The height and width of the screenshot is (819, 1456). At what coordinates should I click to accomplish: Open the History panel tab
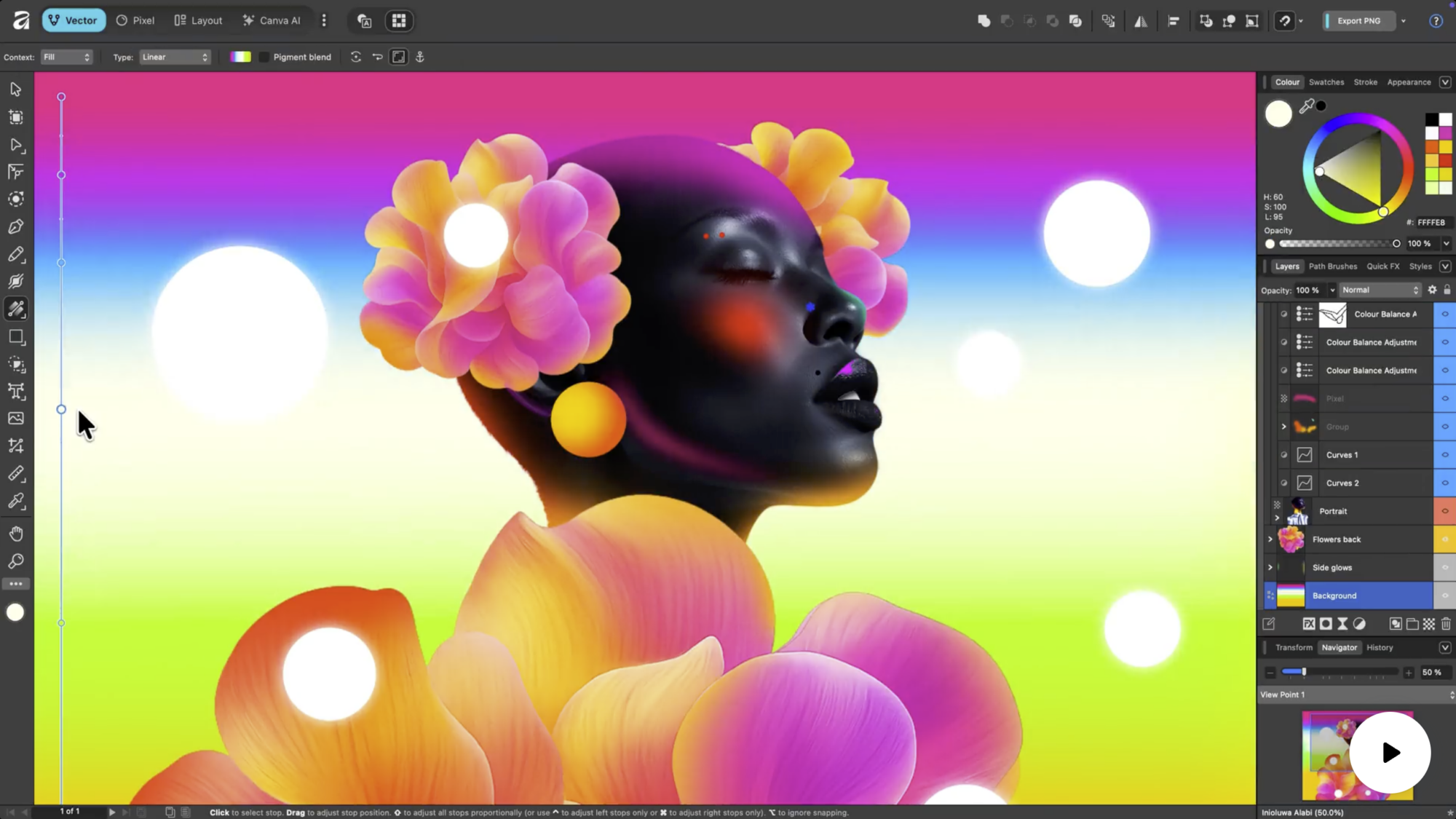[x=1379, y=647]
